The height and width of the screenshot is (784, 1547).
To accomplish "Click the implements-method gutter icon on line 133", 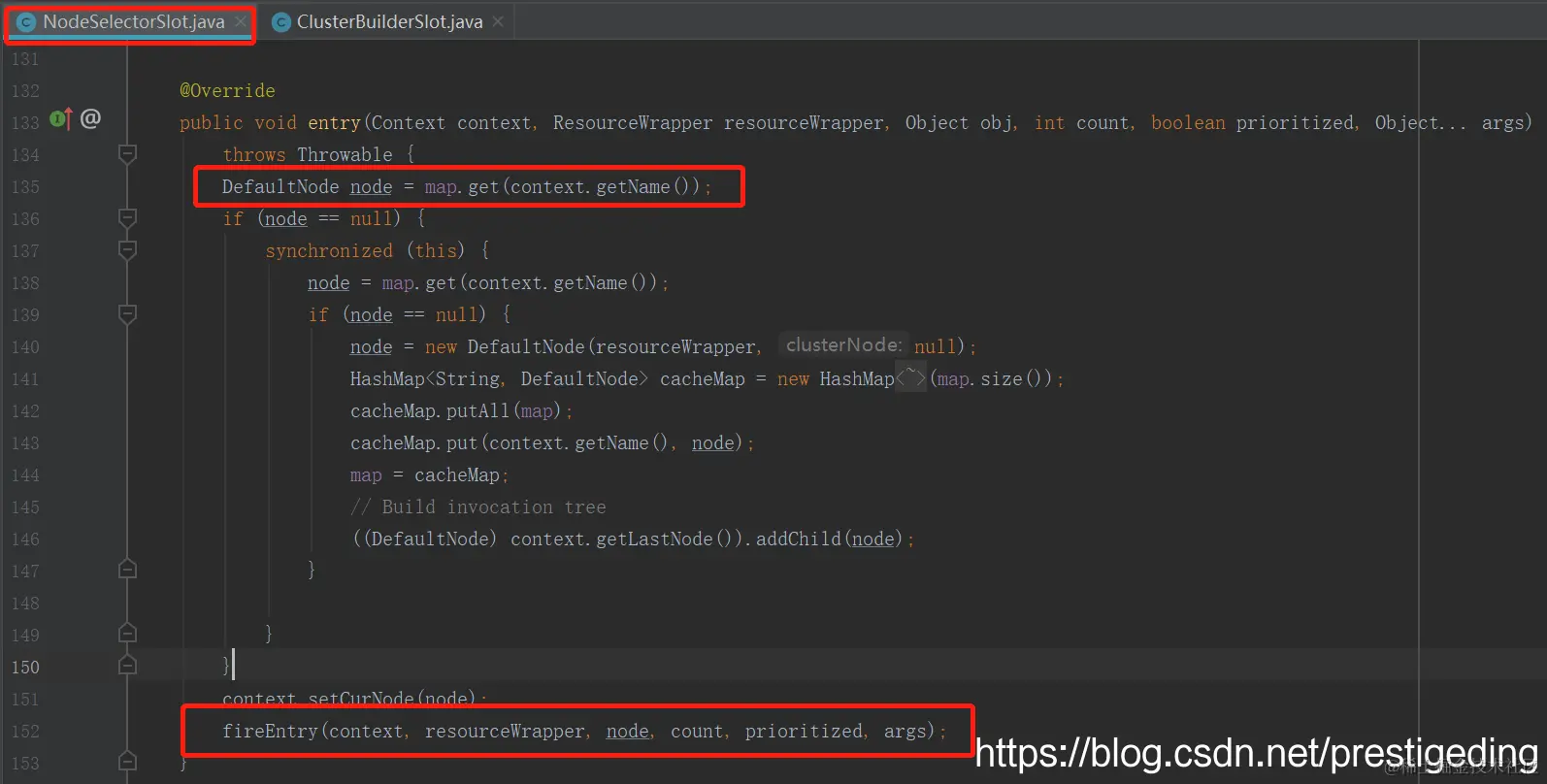I will (x=61, y=119).
